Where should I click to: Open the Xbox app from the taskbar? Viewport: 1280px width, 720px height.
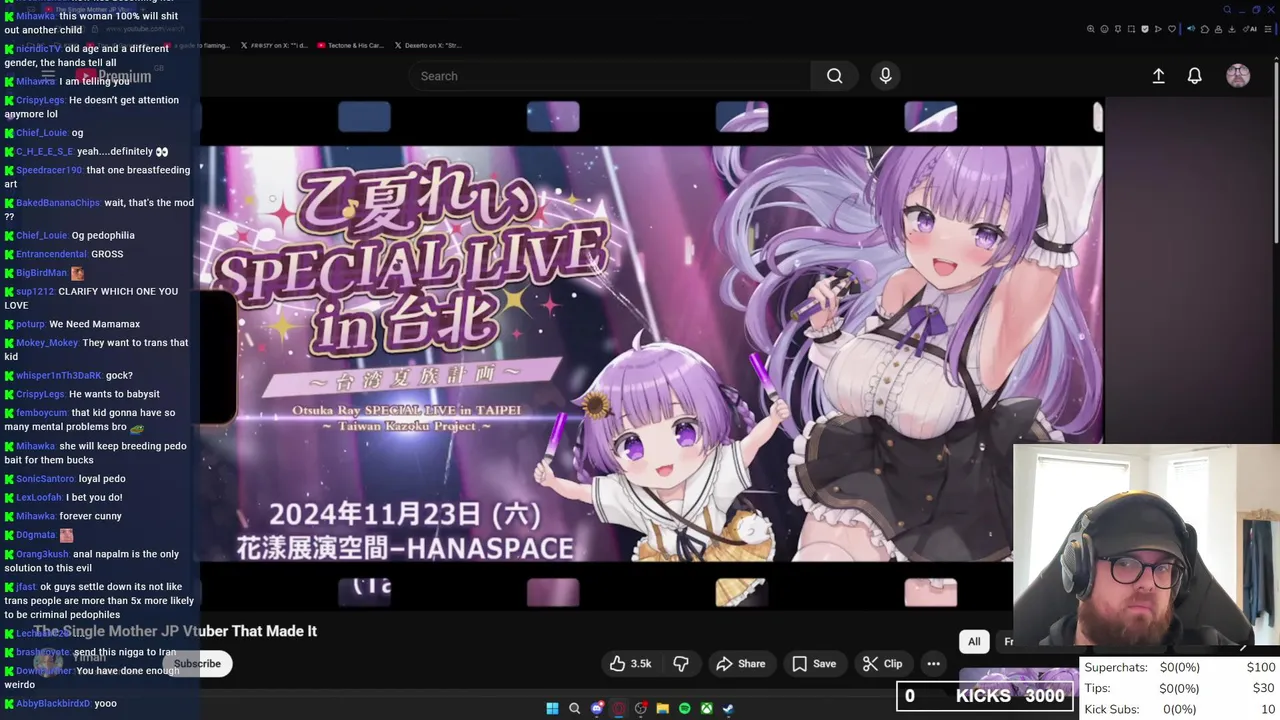pos(707,708)
